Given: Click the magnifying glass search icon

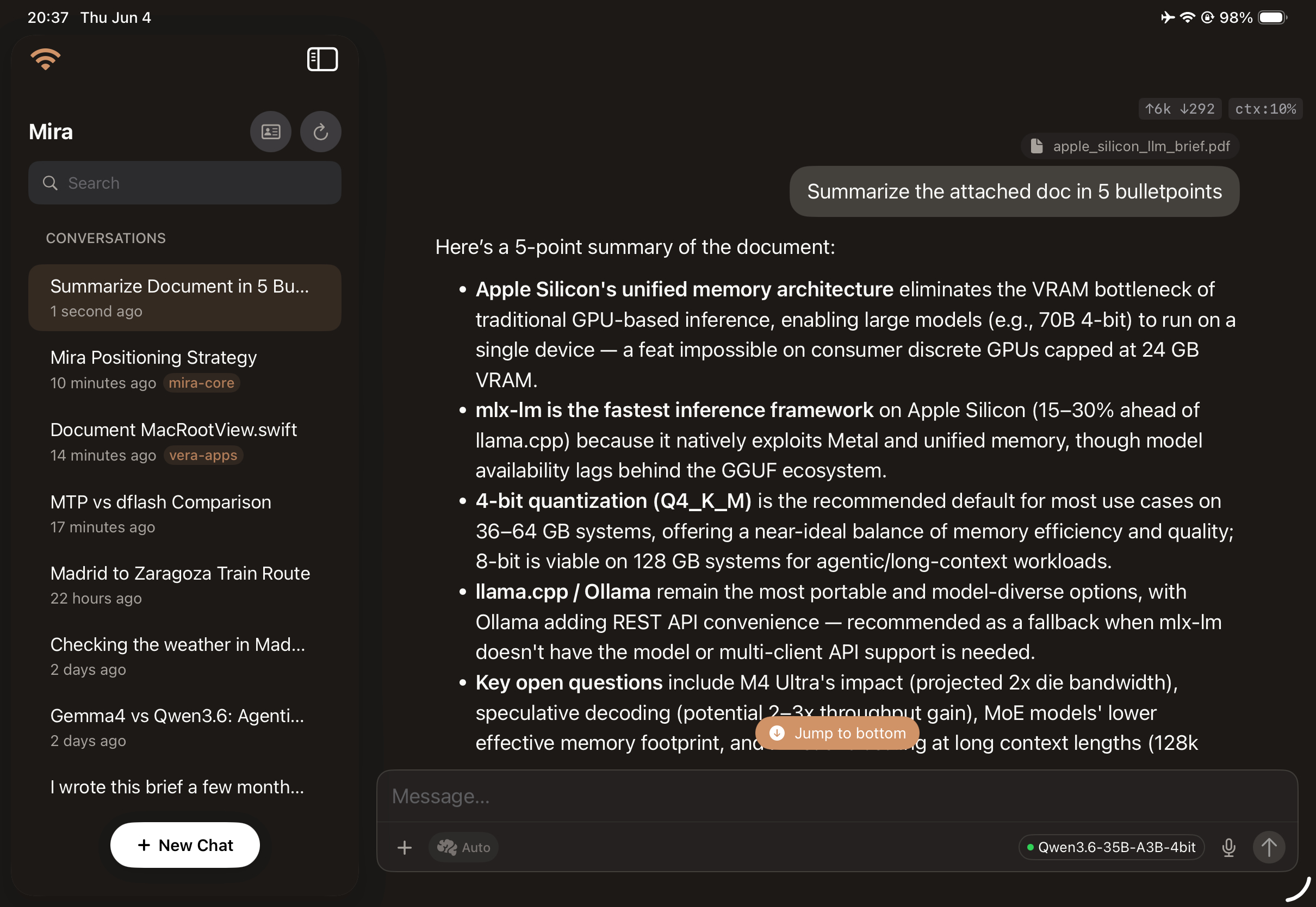Looking at the screenshot, I should [50, 183].
